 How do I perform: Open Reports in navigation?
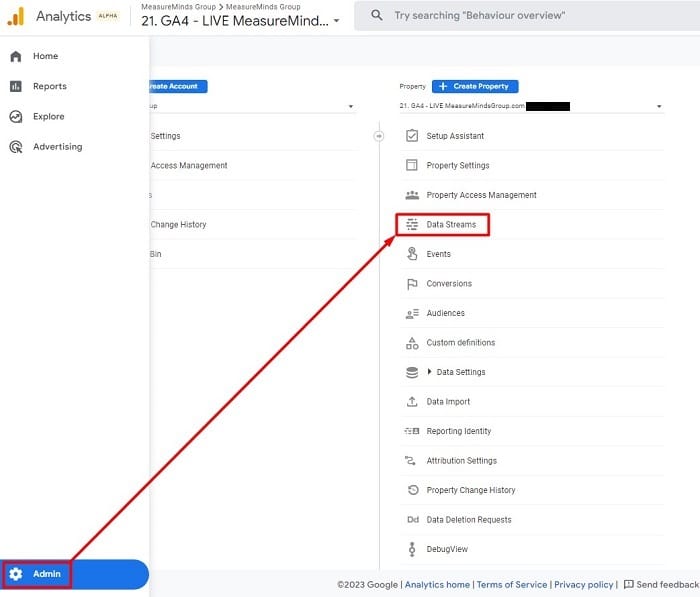(50, 86)
